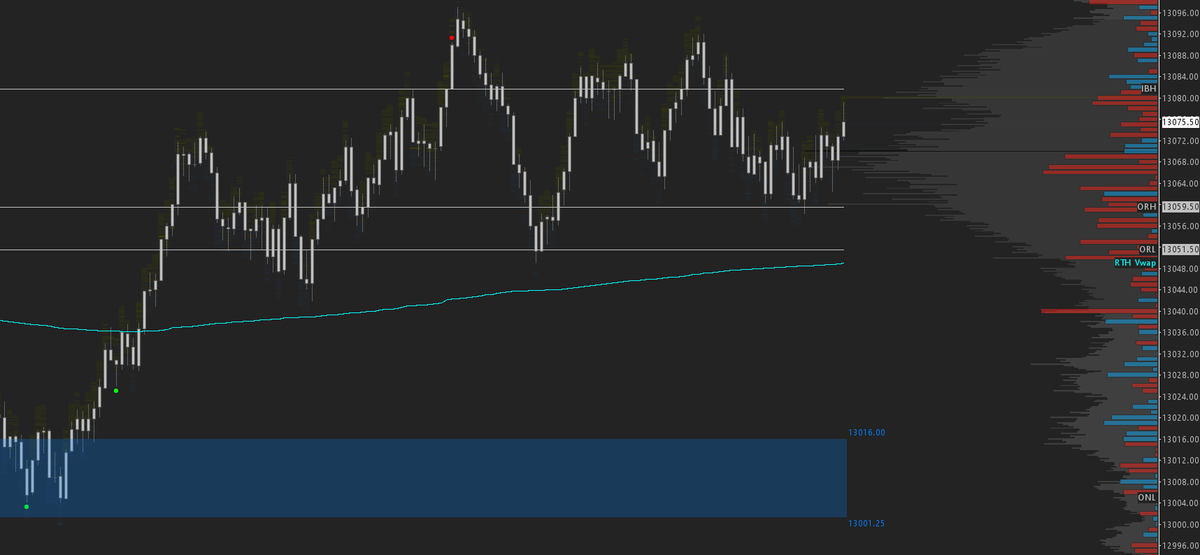The height and width of the screenshot is (555, 1200).
Task: Click the 13088.00 price axis label
Action: pyautogui.click(x=1181, y=55)
